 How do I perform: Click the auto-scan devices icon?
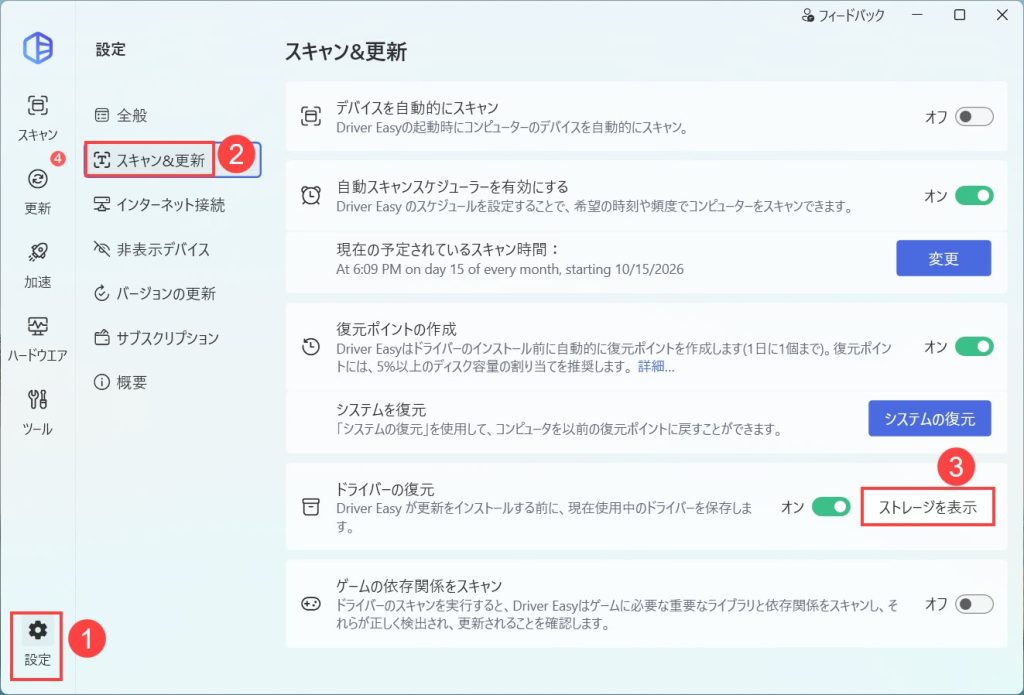311,116
